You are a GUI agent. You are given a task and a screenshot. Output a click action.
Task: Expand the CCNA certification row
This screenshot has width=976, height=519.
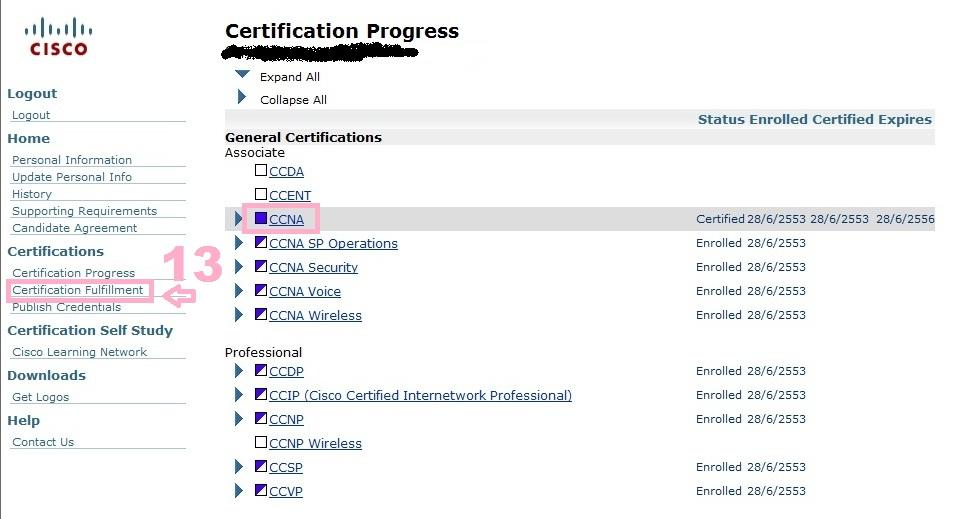(x=239, y=218)
